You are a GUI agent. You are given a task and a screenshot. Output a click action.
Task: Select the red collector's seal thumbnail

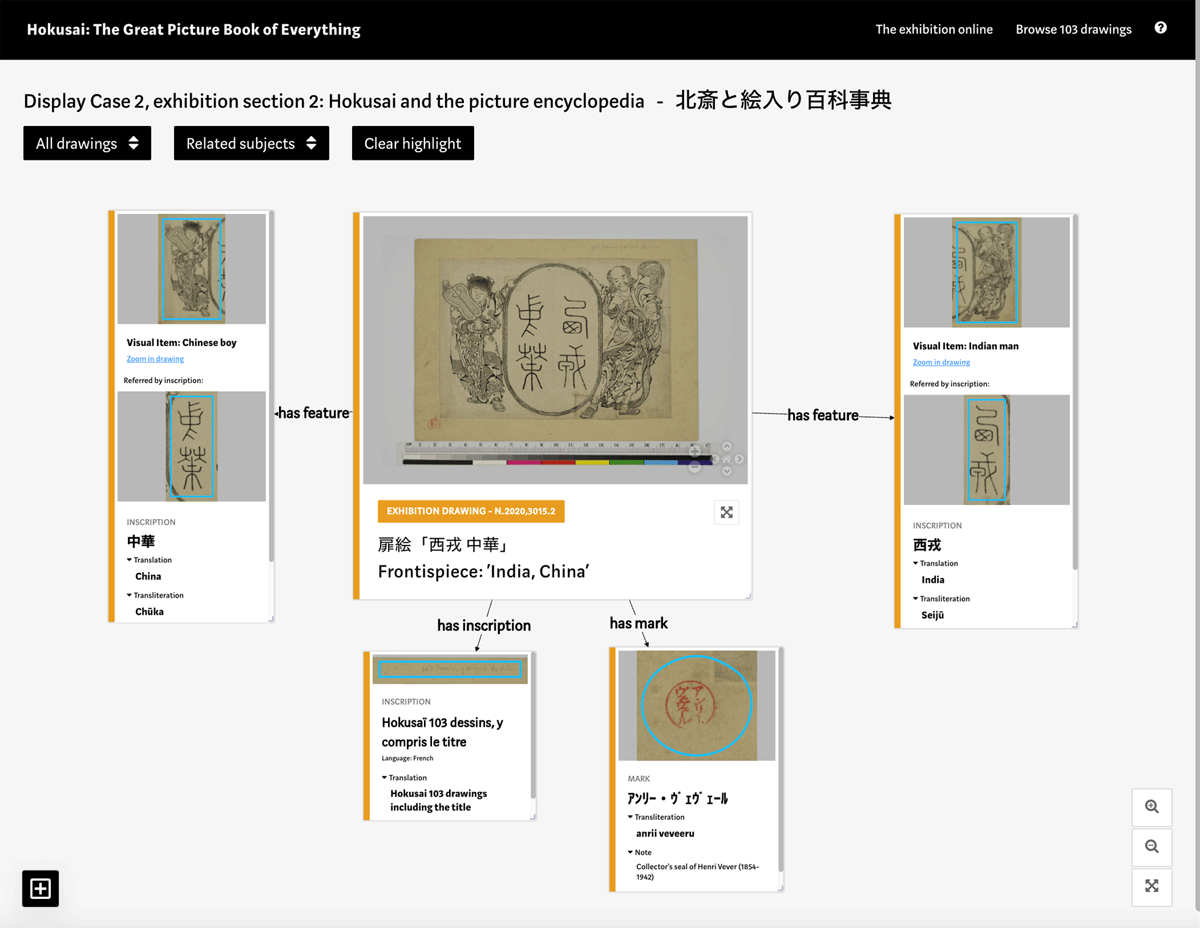pos(696,705)
